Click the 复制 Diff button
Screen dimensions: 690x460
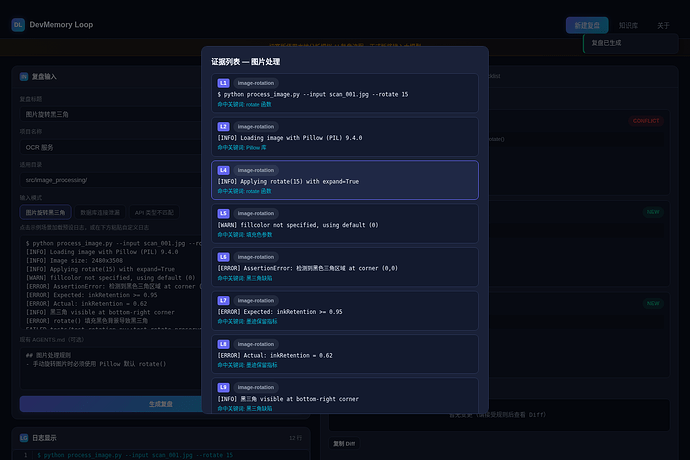tap(344, 443)
